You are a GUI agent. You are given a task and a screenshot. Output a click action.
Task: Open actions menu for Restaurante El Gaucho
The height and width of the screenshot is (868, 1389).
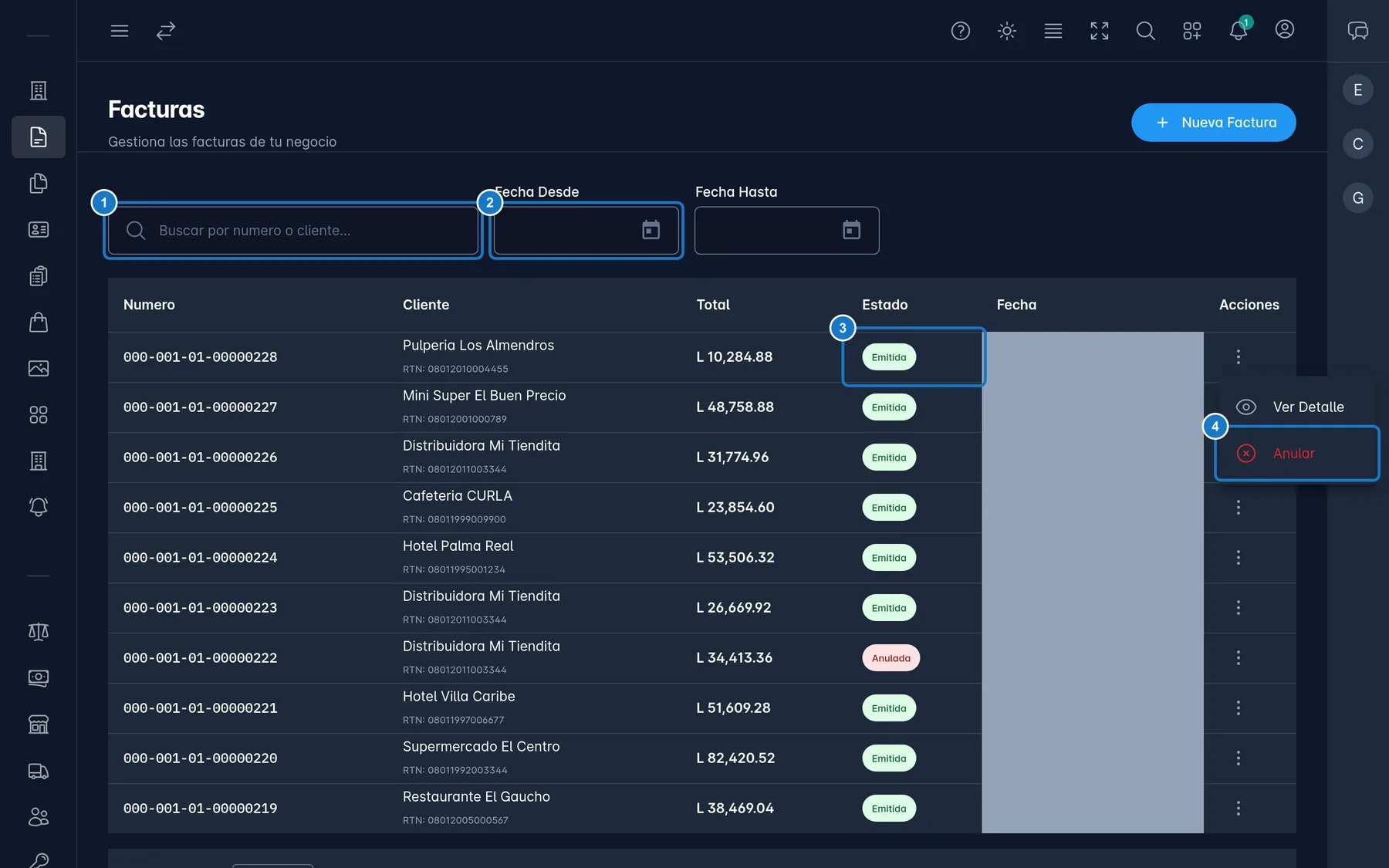click(1239, 808)
